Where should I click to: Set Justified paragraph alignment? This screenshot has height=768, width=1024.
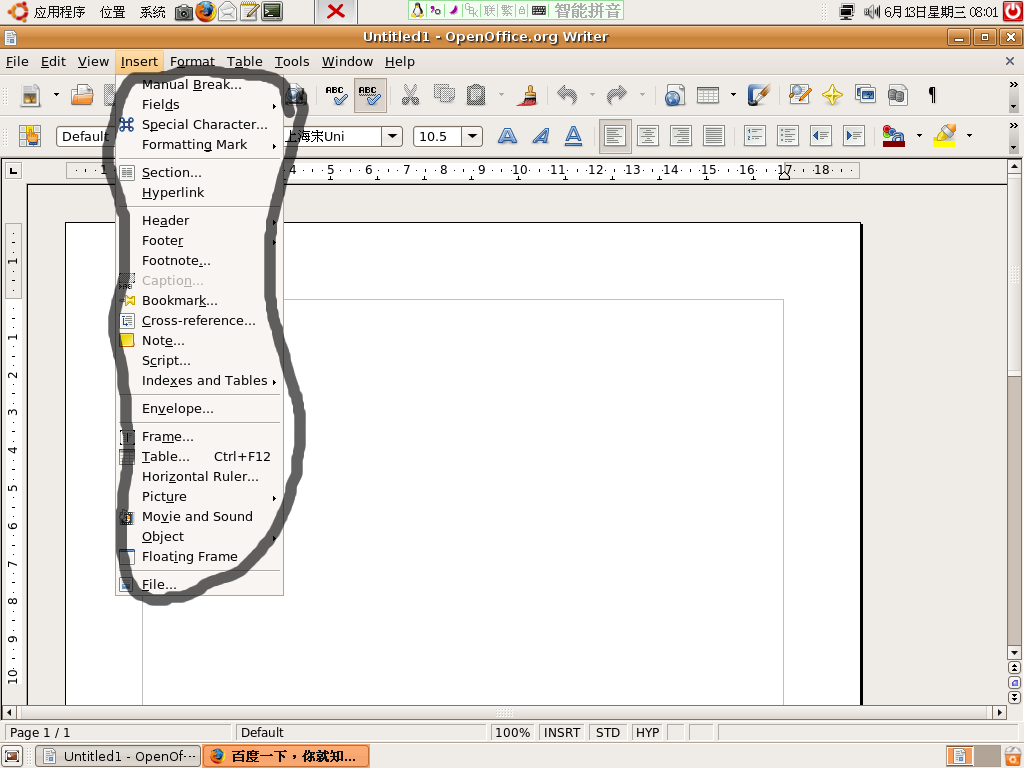[x=714, y=136]
